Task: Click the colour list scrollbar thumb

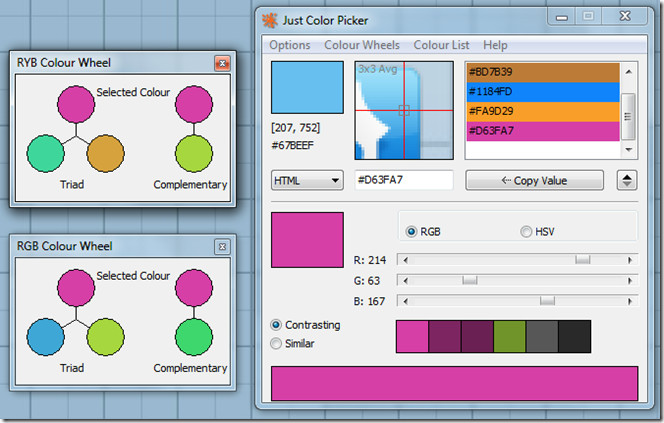Action: point(628,116)
